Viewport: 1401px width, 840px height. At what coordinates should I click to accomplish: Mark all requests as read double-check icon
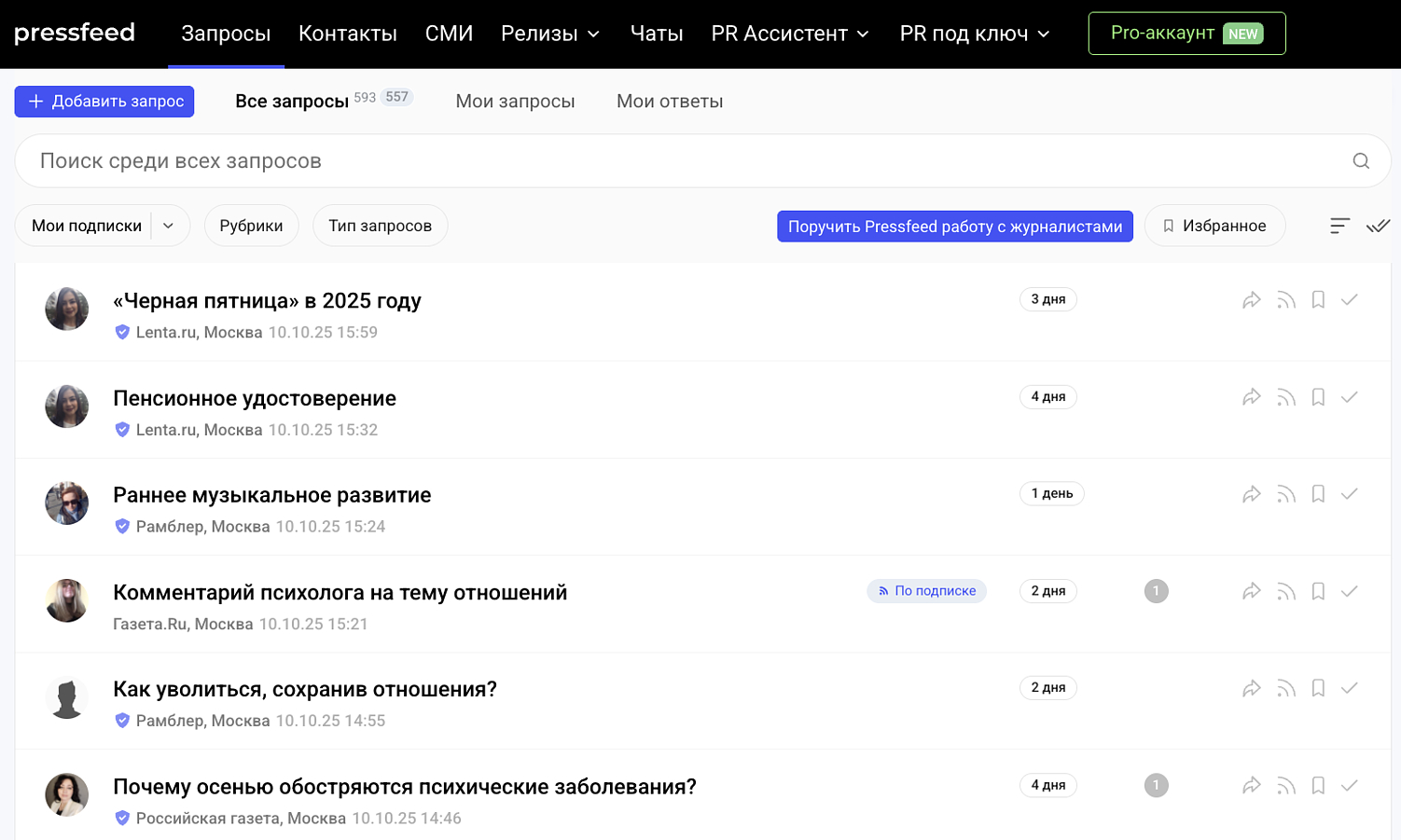point(1378,226)
